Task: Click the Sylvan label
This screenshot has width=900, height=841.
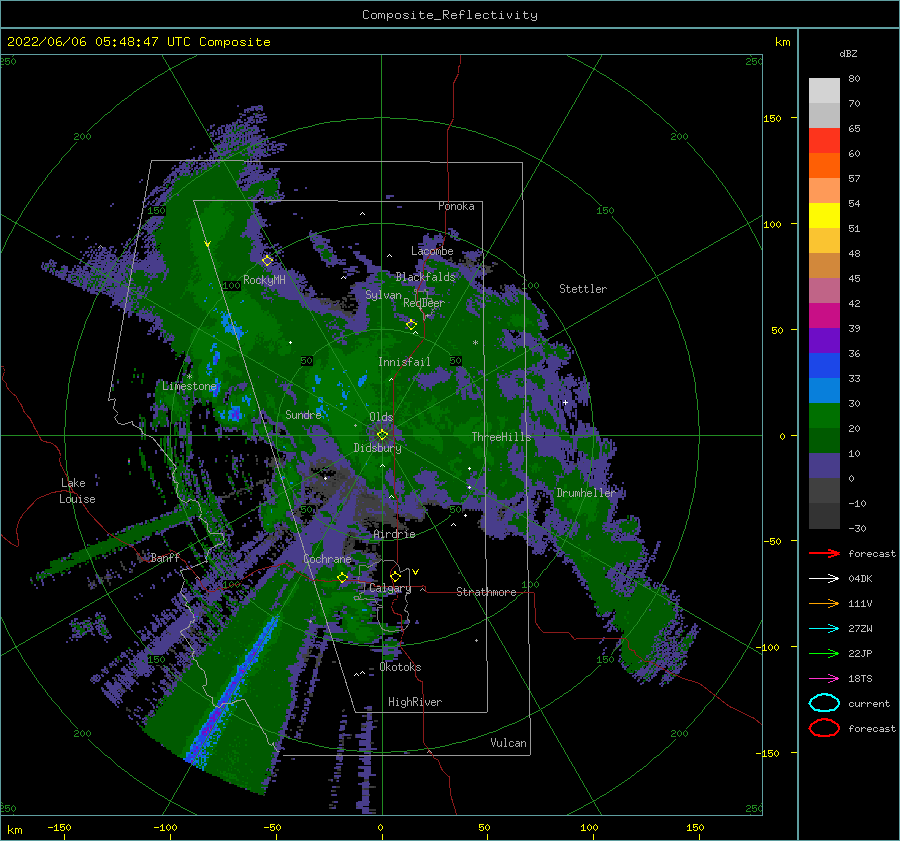Action: click(x=383, y=295)
